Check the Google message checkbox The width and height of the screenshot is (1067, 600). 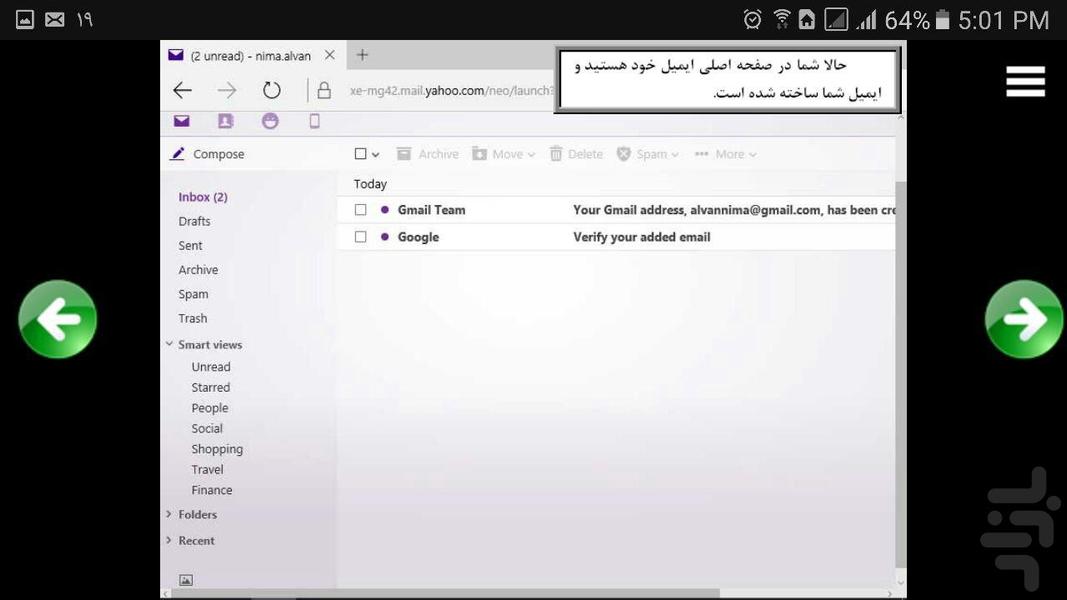361,237
